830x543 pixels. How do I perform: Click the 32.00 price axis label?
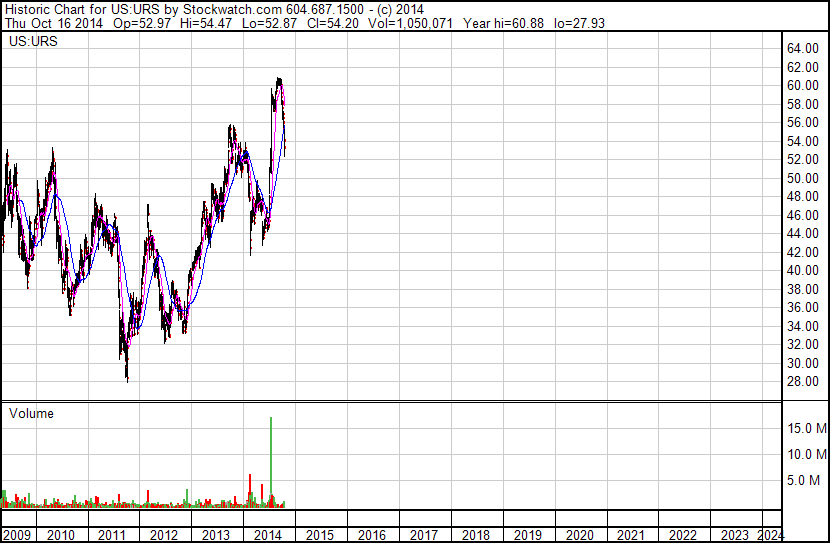pyautogui.click(x=803, y=345)
